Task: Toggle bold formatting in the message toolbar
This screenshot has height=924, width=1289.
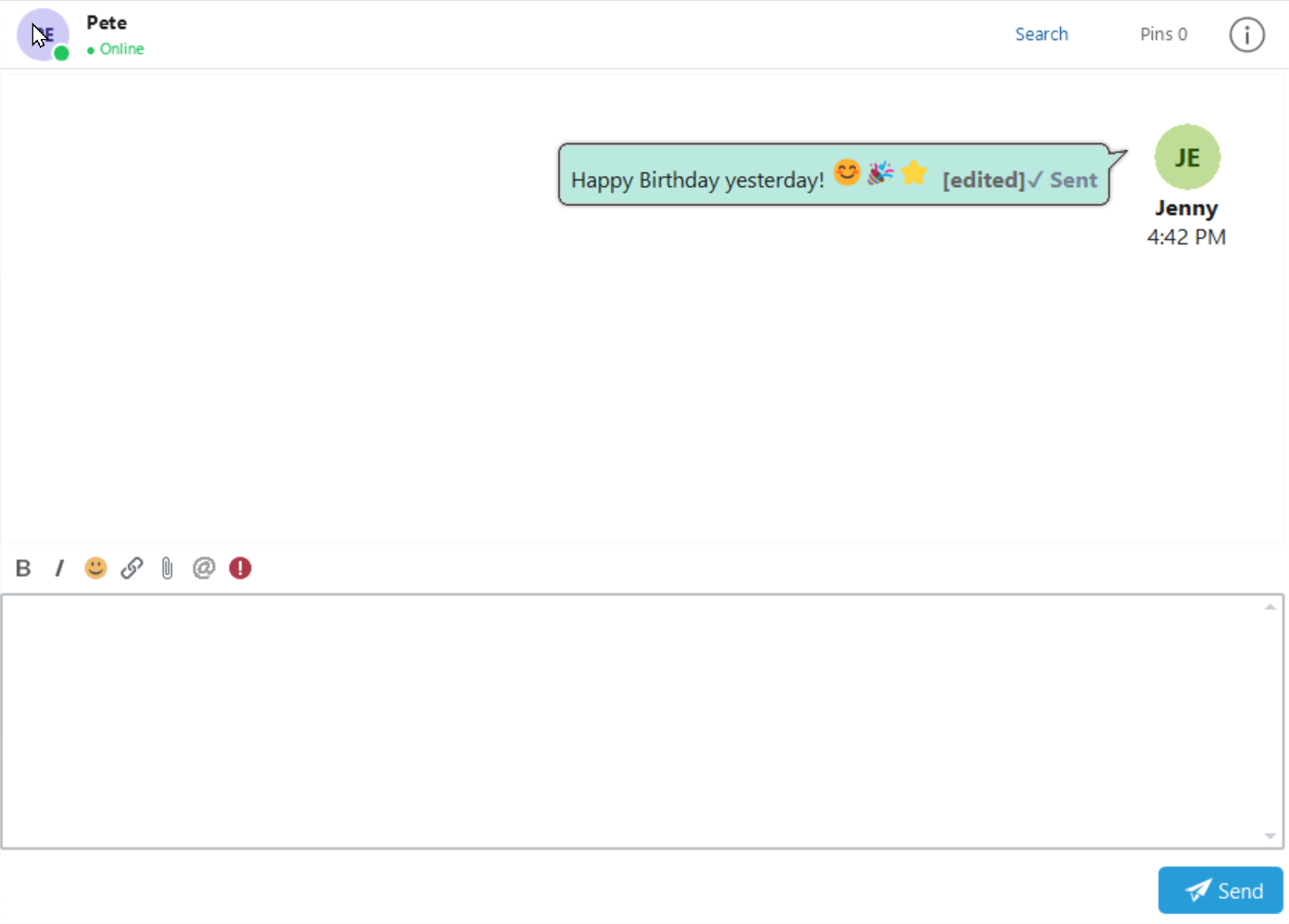Action: [23, 568]
